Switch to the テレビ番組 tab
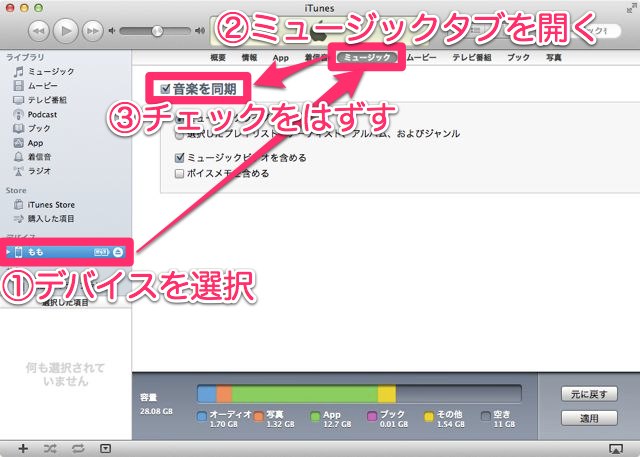Viewport: 640px width, 457px height. tap(471, 58)
